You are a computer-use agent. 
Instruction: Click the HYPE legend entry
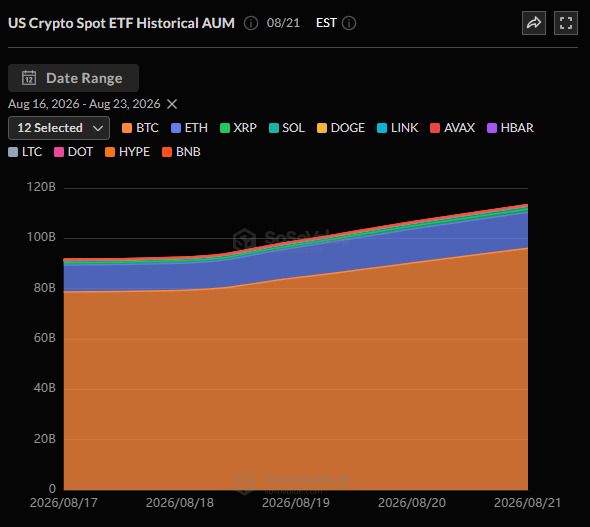pos(127,152)
